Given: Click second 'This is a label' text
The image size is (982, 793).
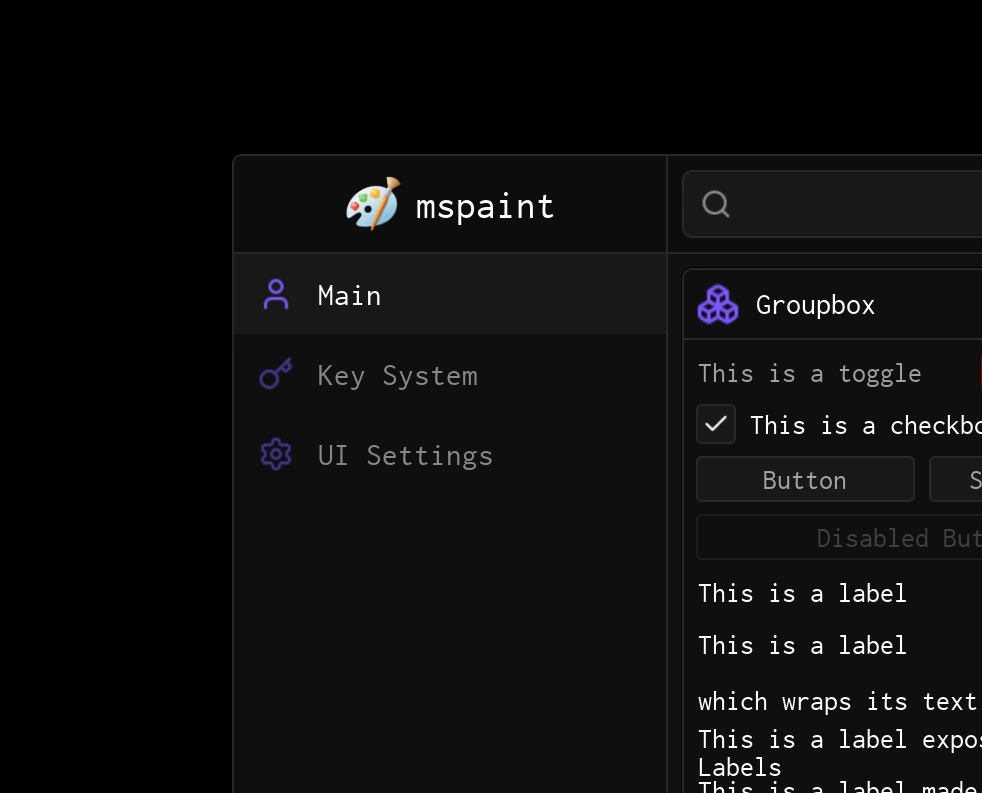Looking at the screenshot, I should pyautogui.click(x=802, y=645).
